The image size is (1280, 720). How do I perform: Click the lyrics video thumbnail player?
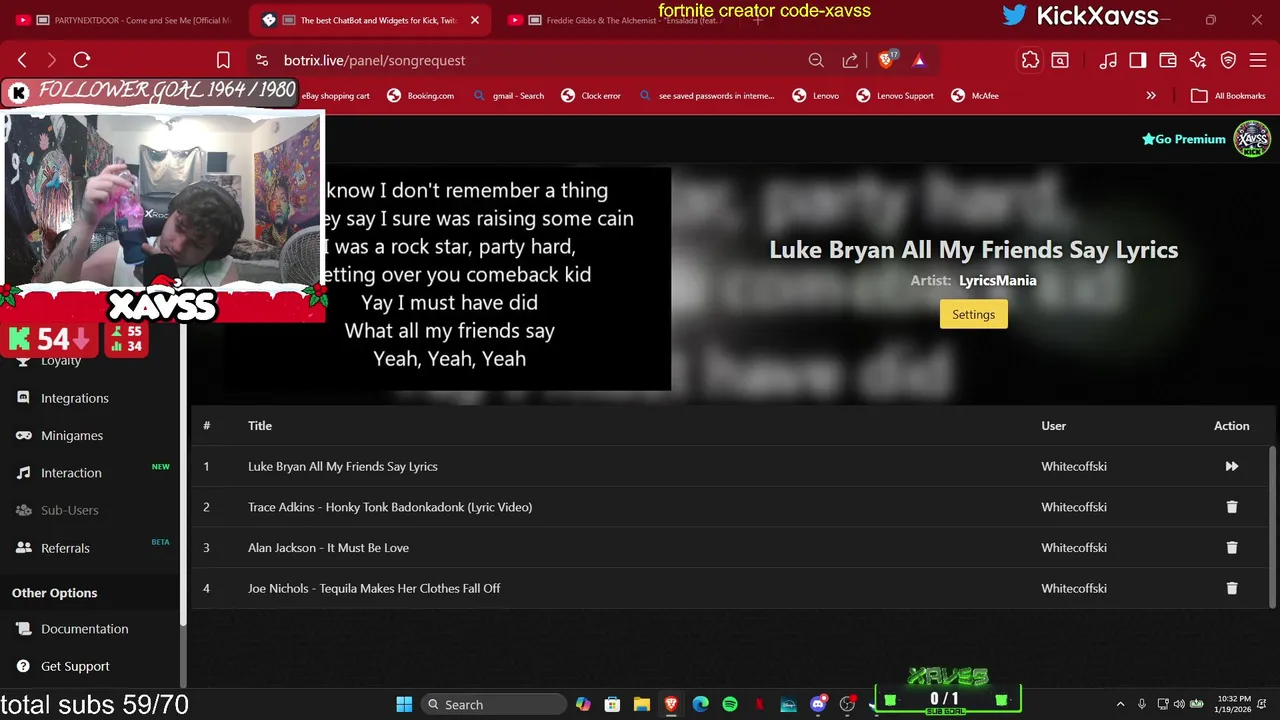click(497, 278)
